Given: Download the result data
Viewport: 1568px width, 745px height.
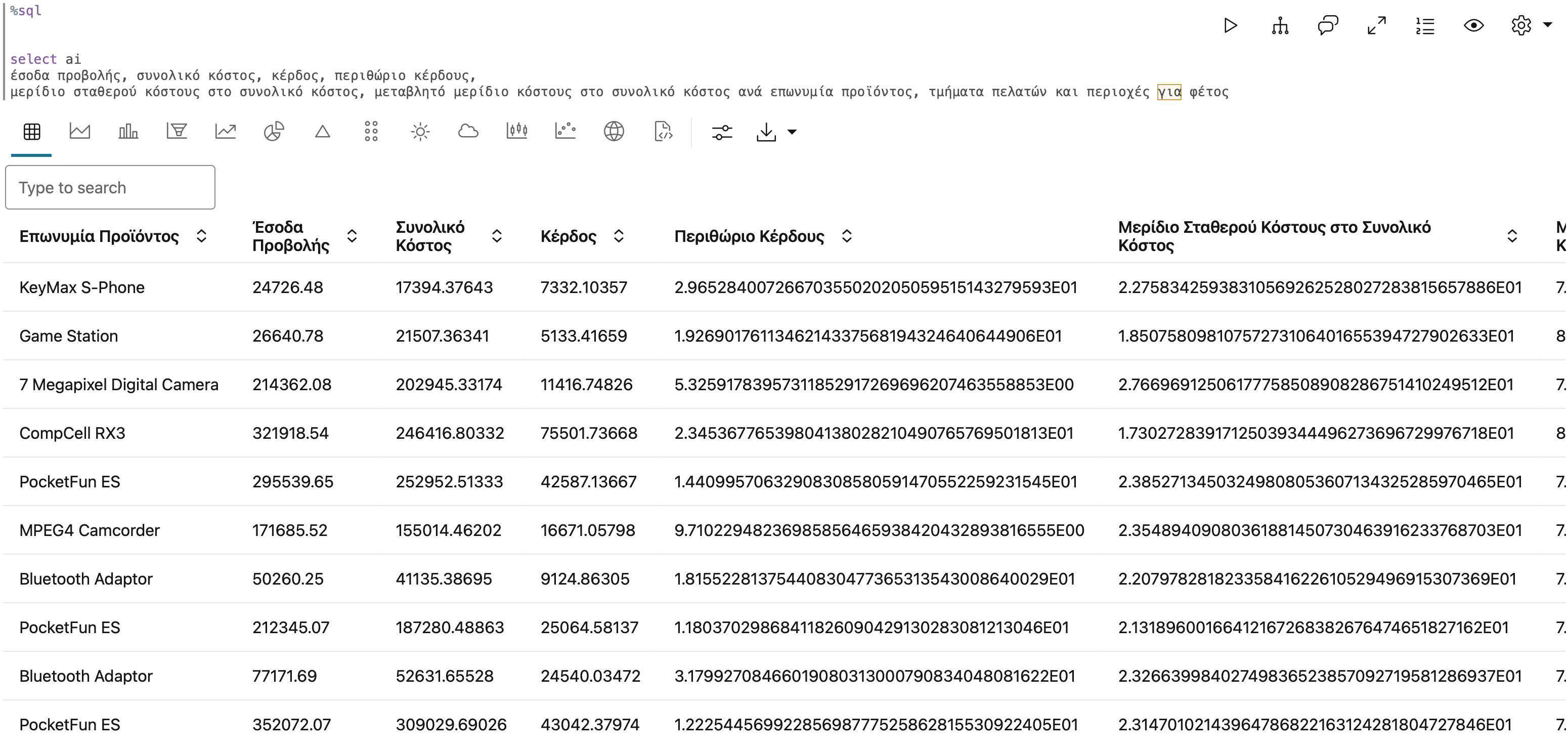Looking at the screenshot, I should (766, 132).
